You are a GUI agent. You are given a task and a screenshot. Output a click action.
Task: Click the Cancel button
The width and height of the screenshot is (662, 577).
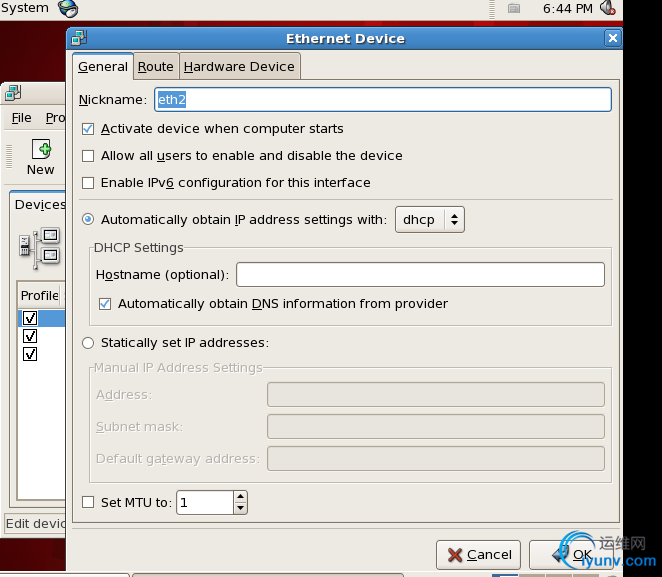(478, 555)
